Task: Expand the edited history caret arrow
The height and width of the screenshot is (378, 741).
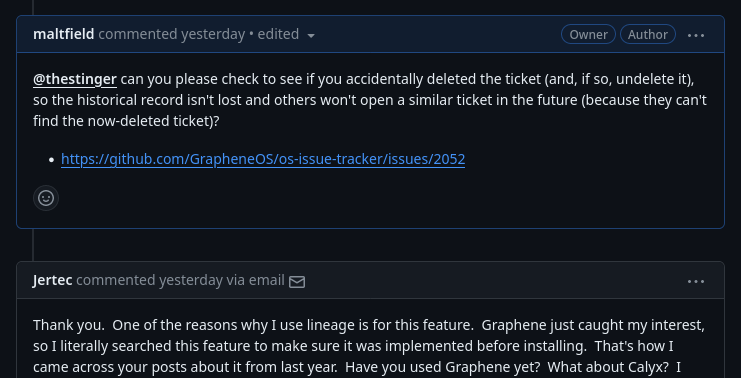Action: [x=311, y=35]
